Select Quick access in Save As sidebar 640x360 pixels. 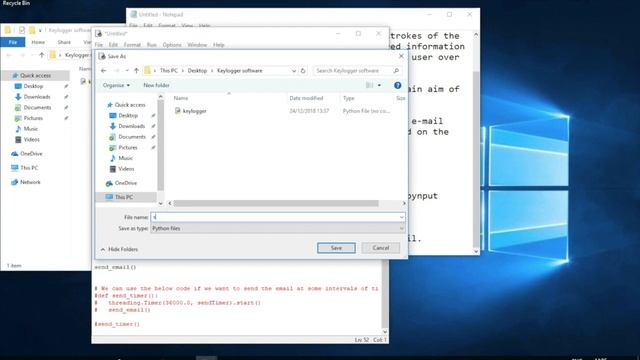[x=130, y=105]
